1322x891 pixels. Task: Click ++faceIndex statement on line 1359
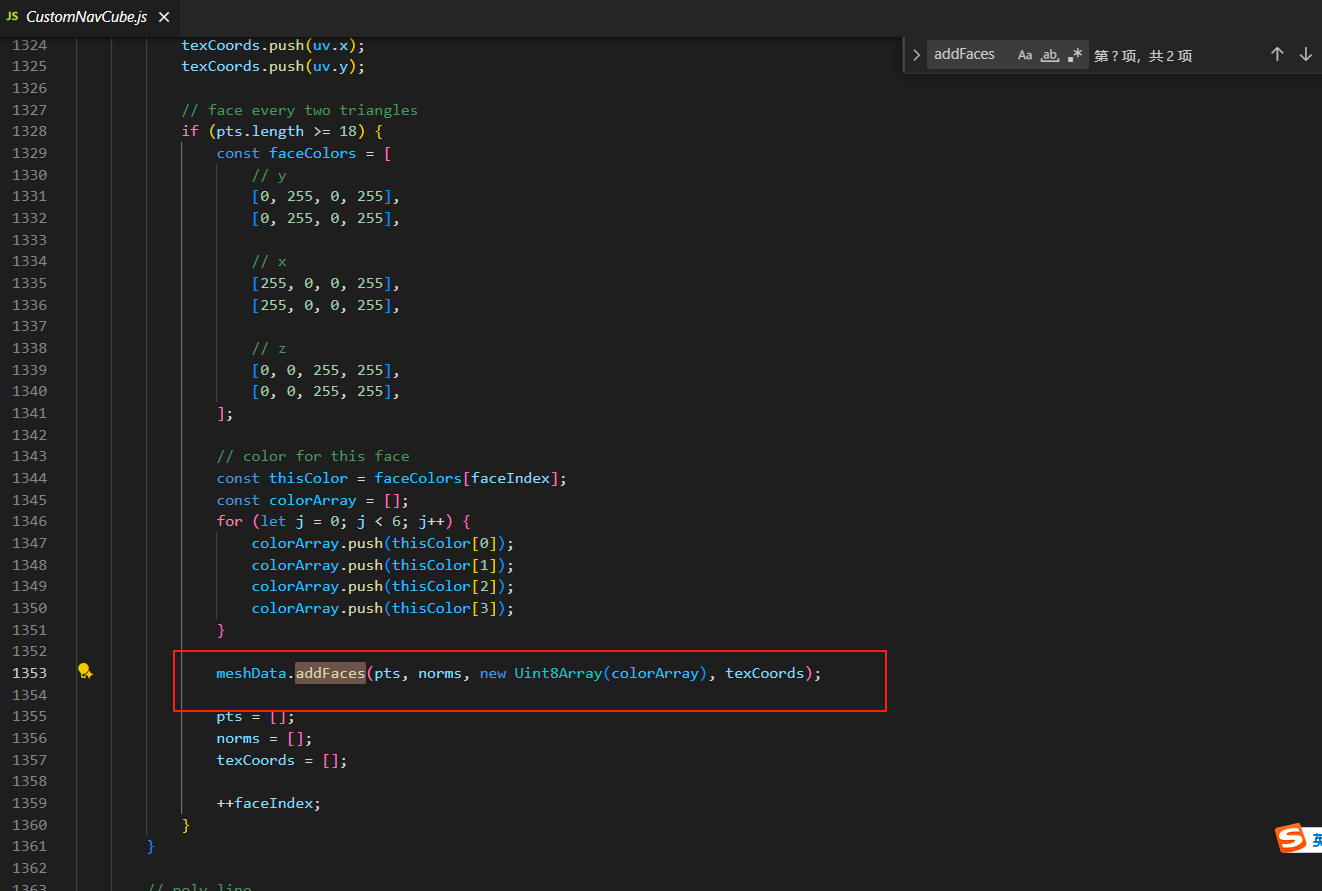click(x=269, y=803)
